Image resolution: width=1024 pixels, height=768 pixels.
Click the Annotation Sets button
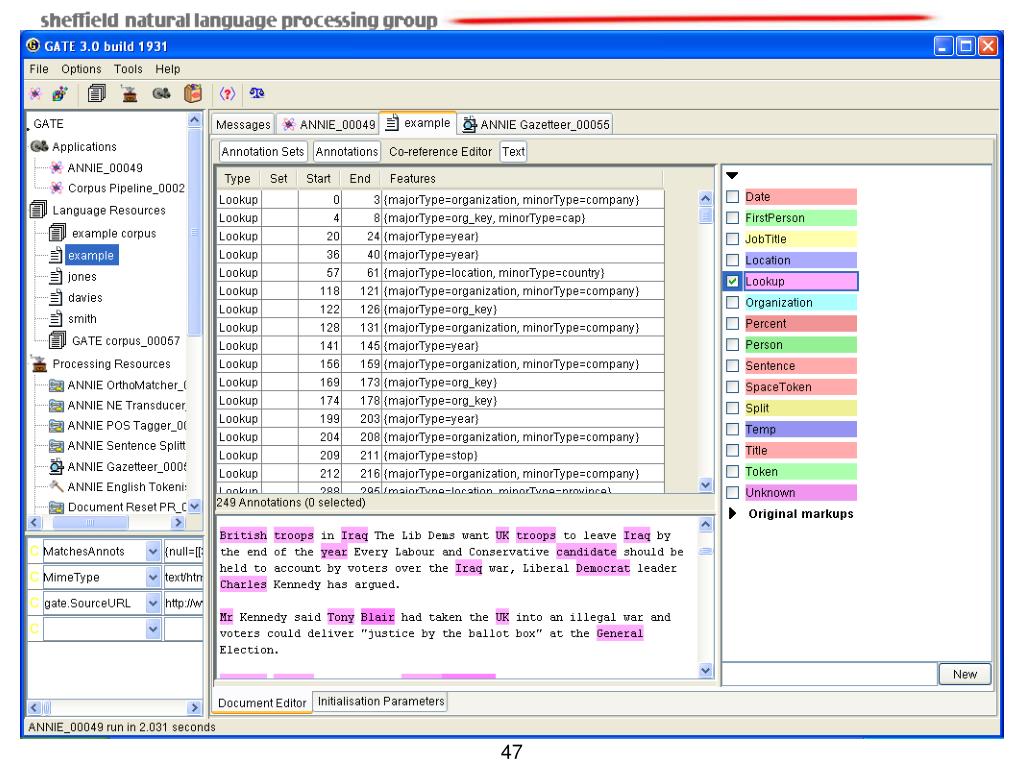(264, 152)
